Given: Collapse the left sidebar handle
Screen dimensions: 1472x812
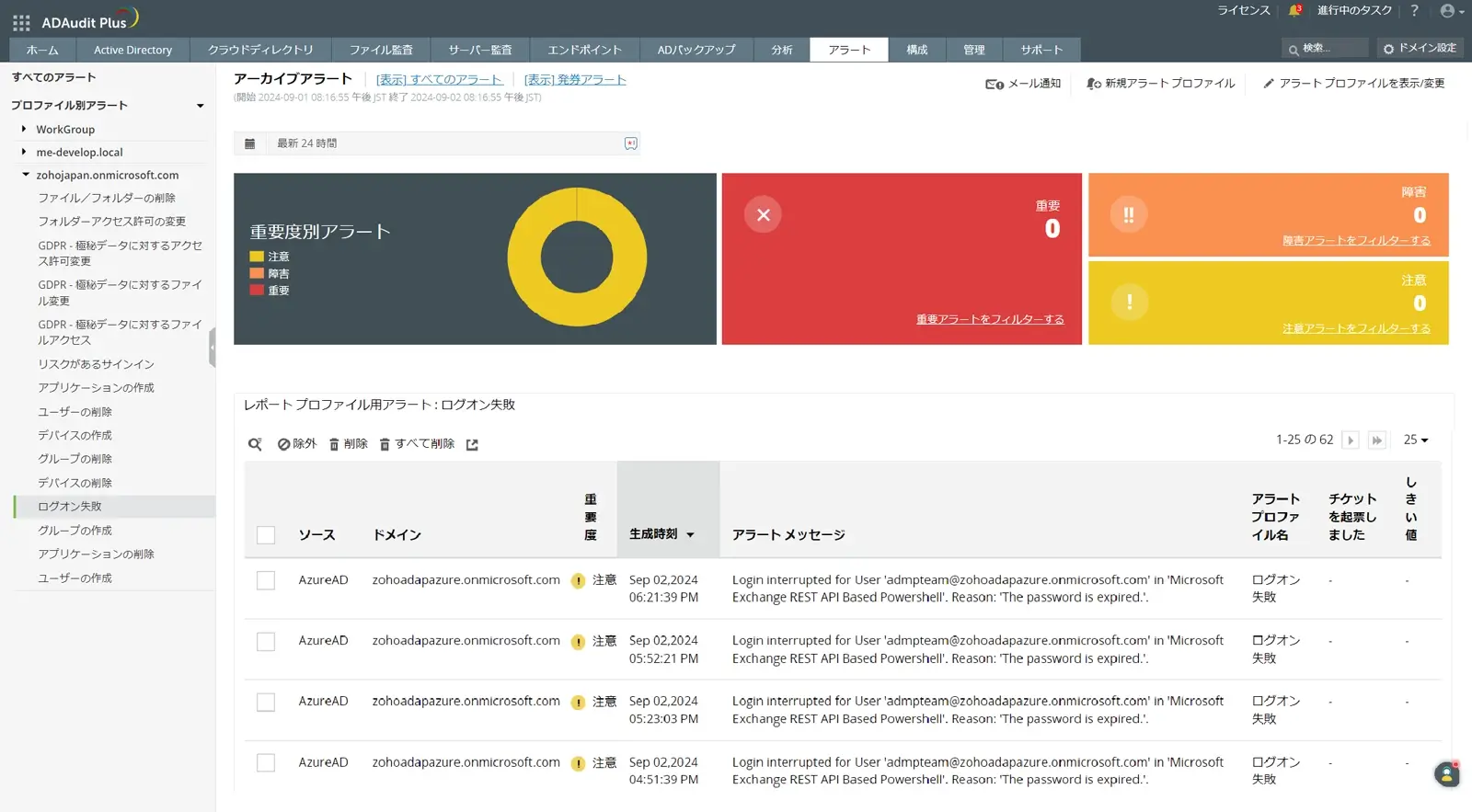Looking at the screenshot, I should tap(212, 348).
